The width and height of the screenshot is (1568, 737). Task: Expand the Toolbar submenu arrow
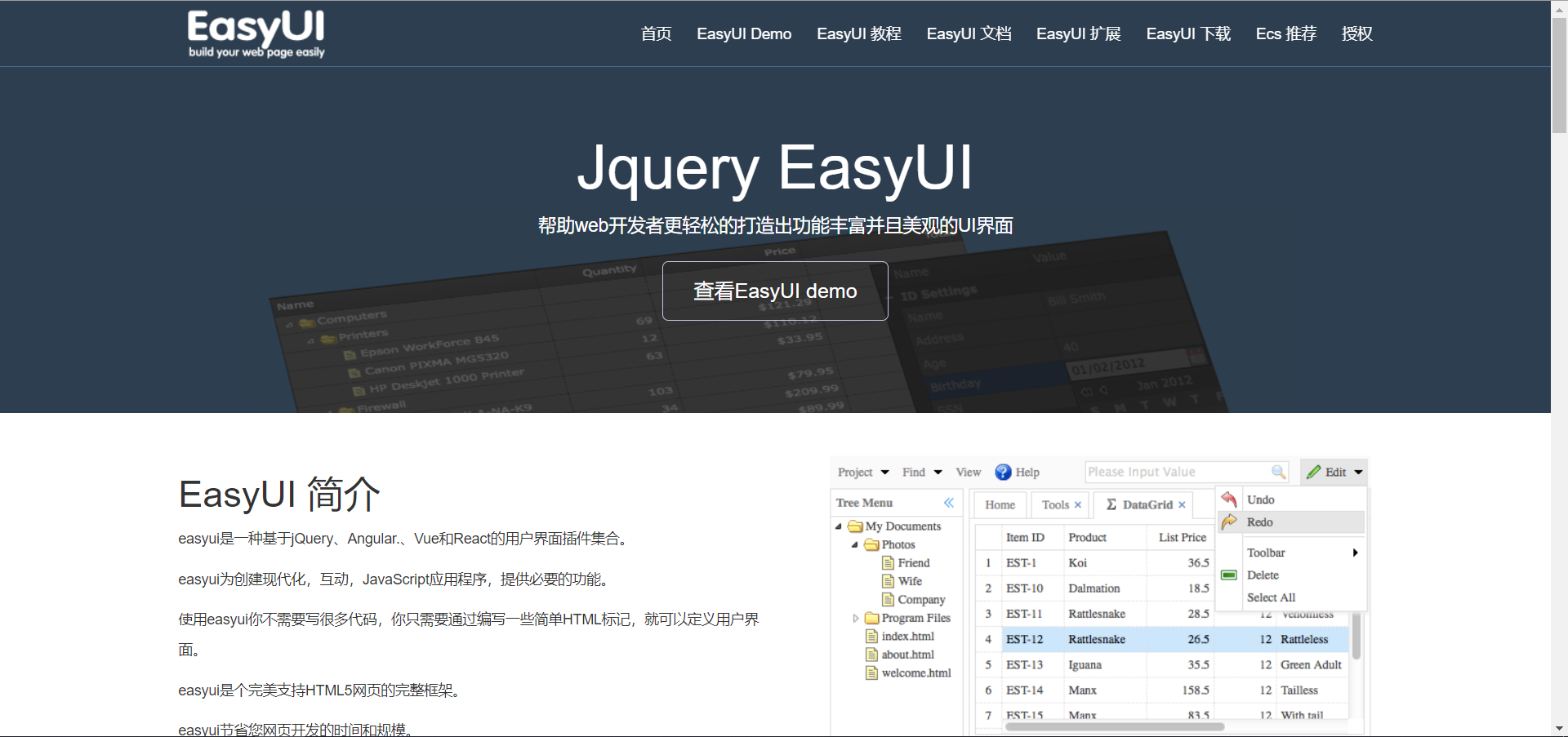pyautogui.click(x=1355, y=553)
